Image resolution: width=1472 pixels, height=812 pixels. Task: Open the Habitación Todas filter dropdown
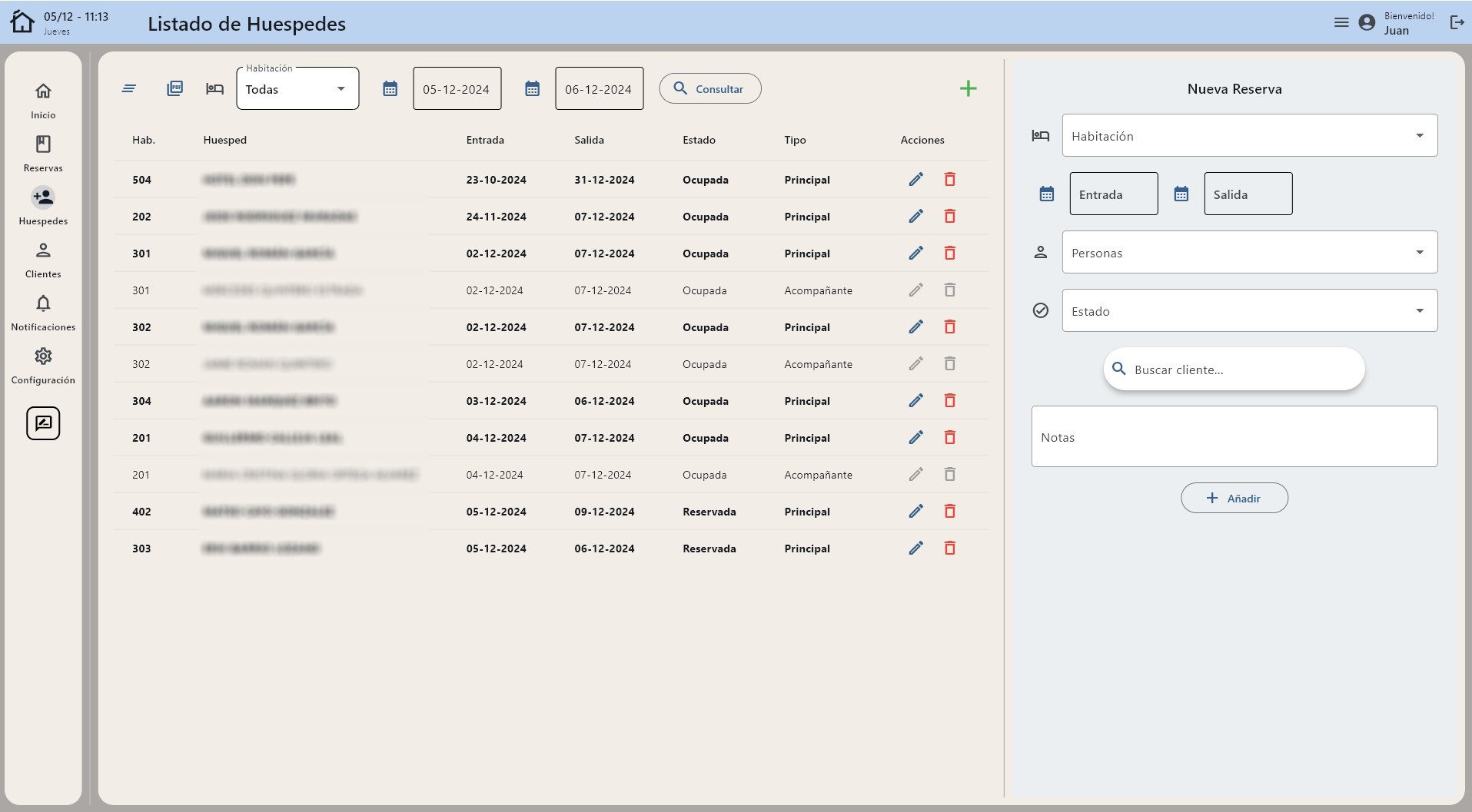coord(297,88)
